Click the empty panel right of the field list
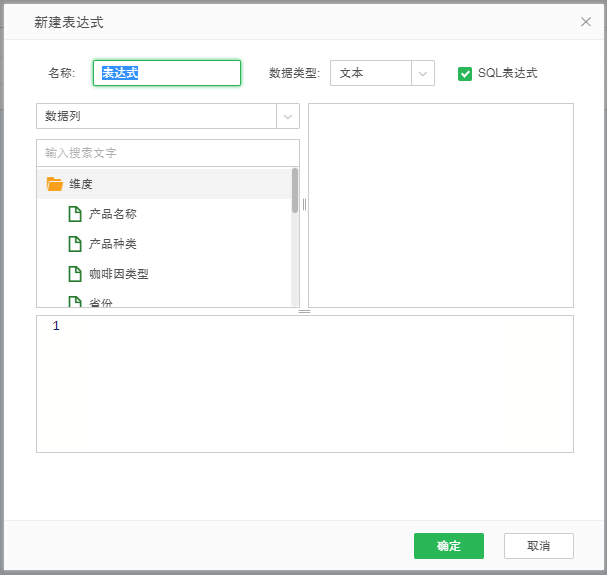This screenshot has height=575, width=607. tap(440, 205)
